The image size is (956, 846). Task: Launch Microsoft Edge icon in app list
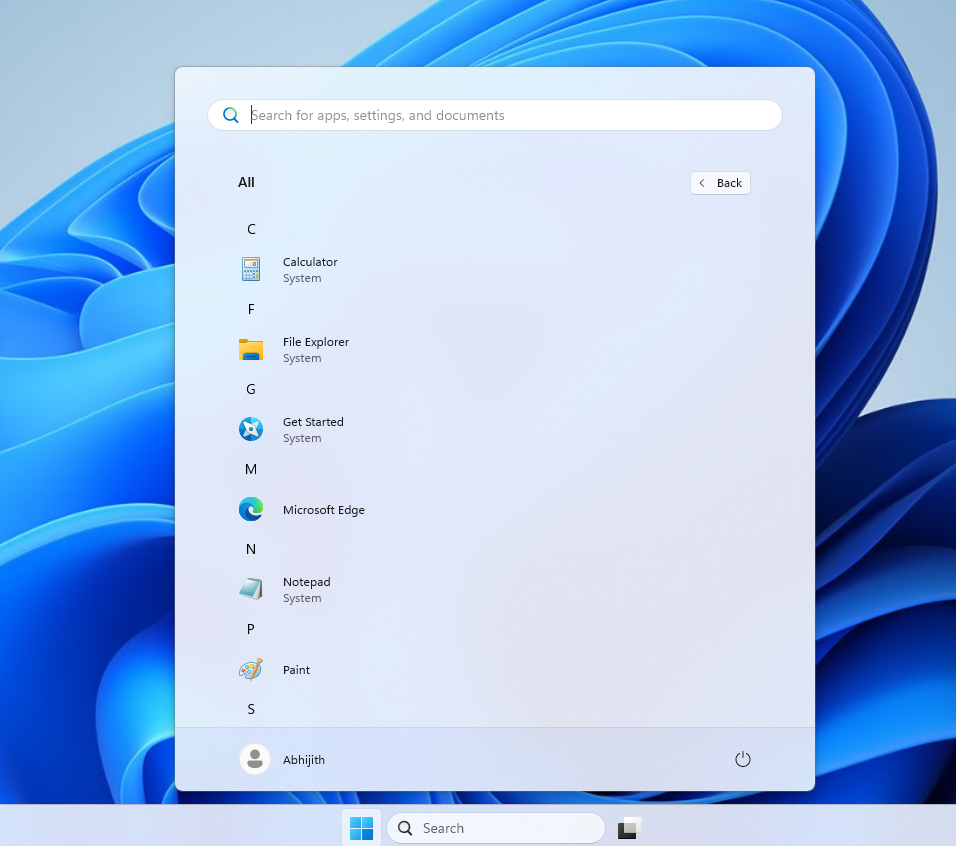pyautogui.click(x=251, y=510)
